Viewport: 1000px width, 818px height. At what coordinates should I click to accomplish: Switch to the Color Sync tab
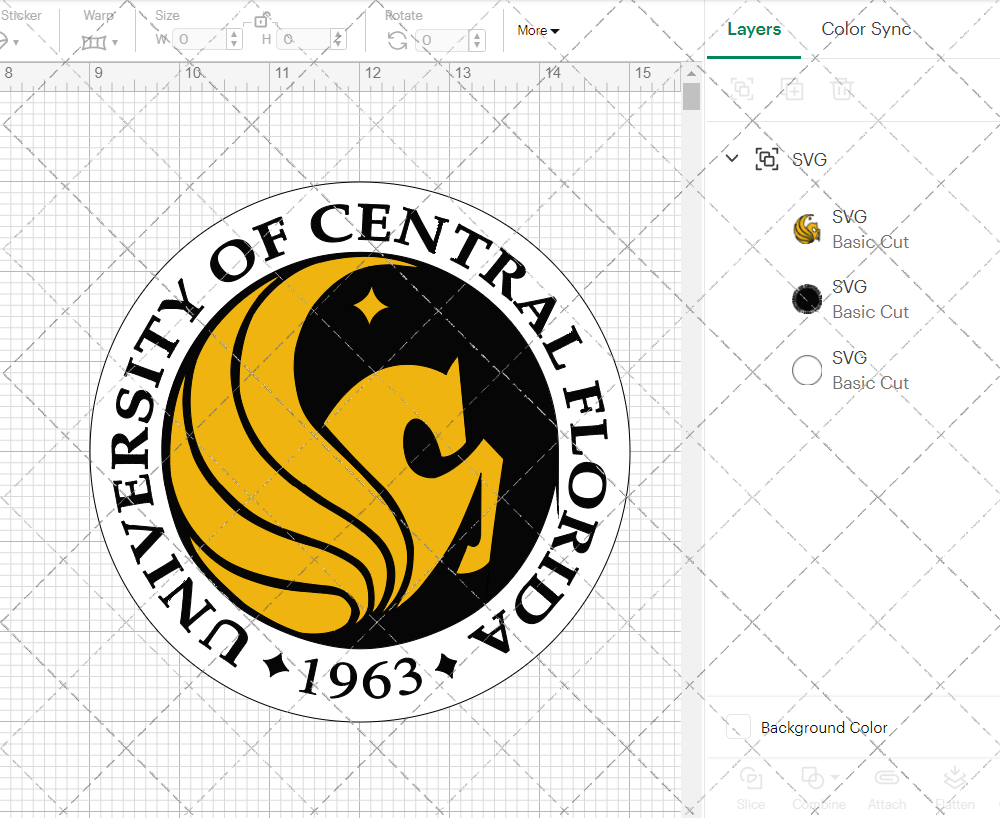point(866,29)
